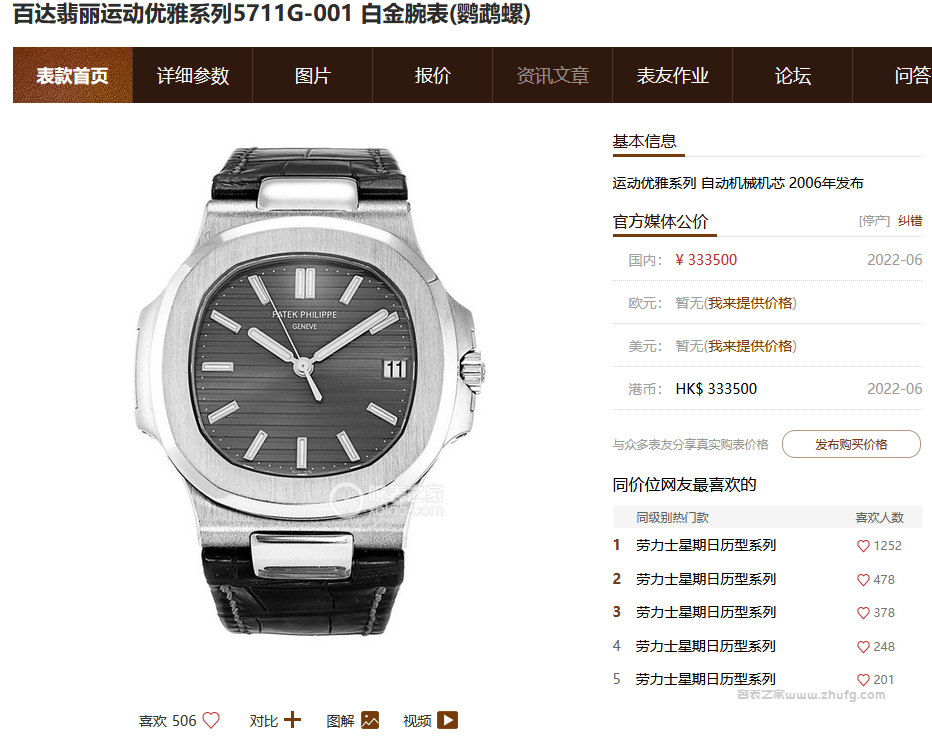Click the heart icon next to 201
932x749 pixels.
[863, 679]
